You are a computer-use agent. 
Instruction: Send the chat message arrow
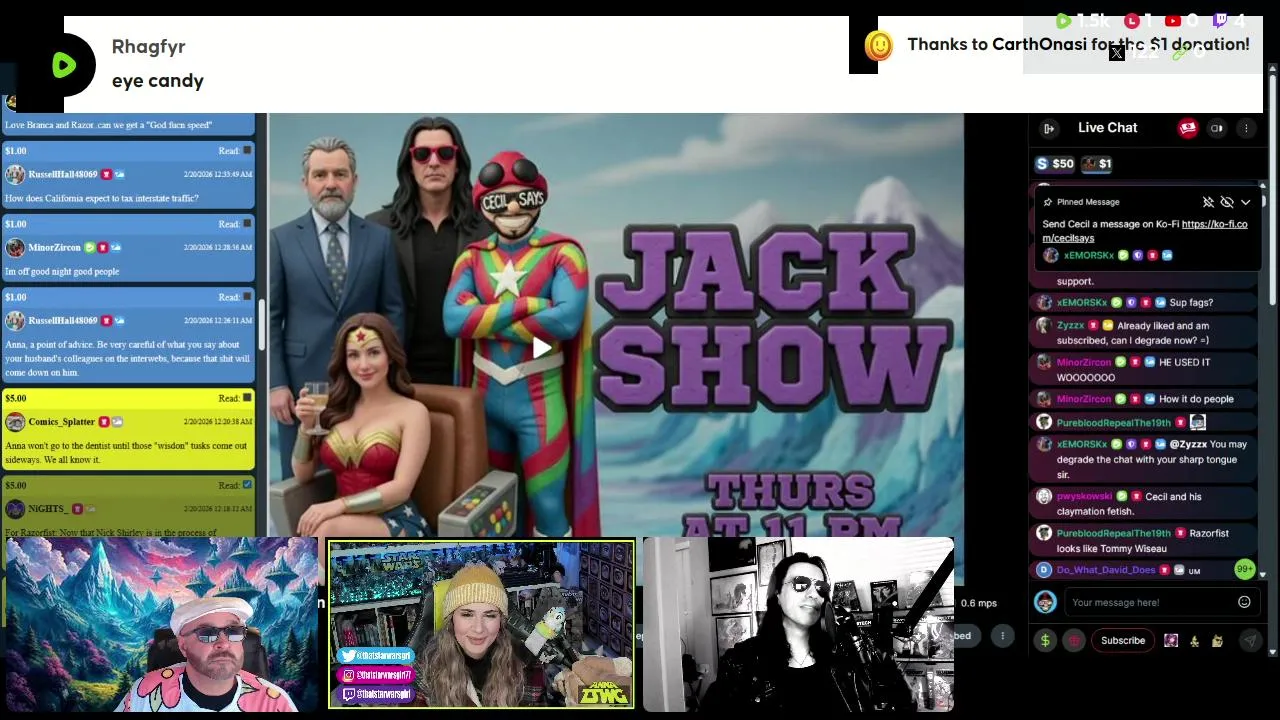coord(1250,641)
